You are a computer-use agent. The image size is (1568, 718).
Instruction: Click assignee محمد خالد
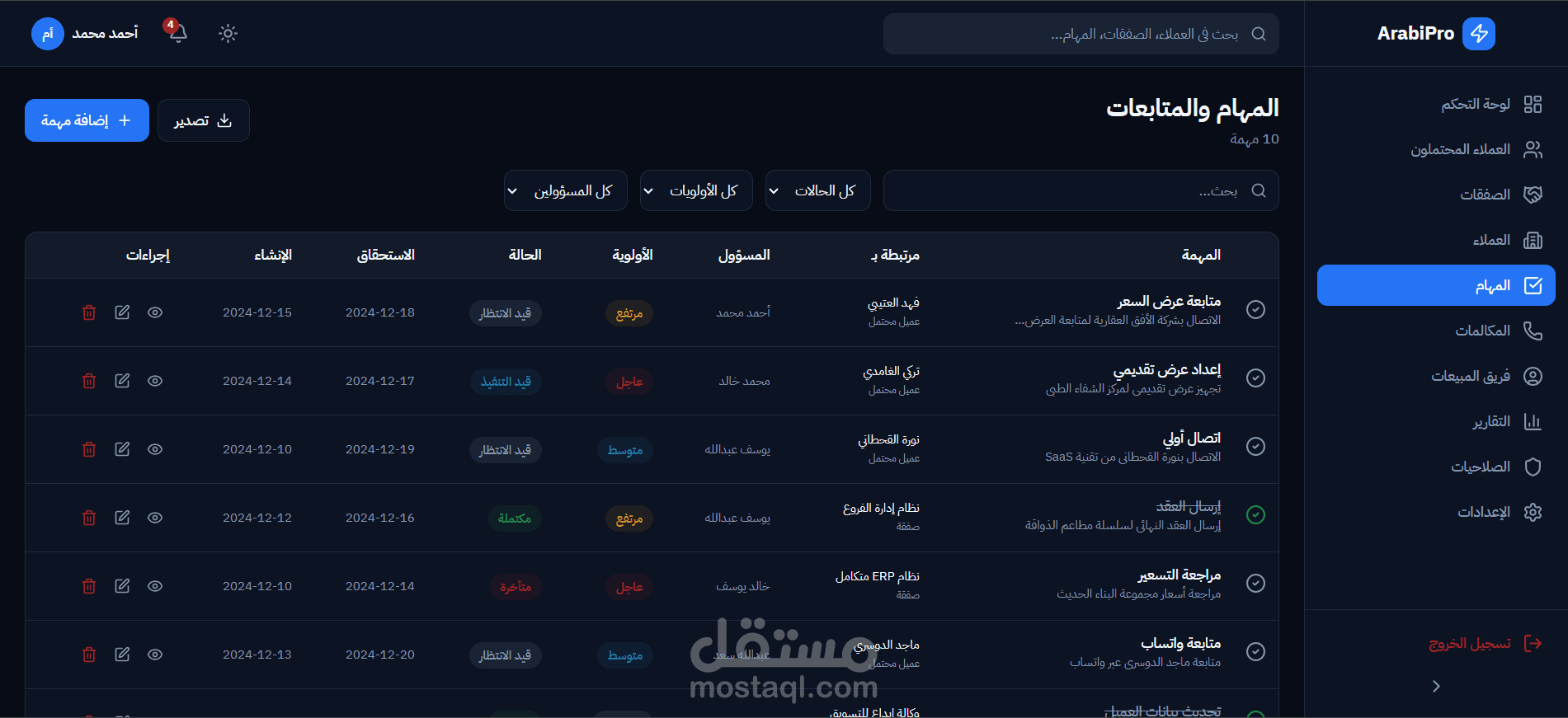click(744, 381)
